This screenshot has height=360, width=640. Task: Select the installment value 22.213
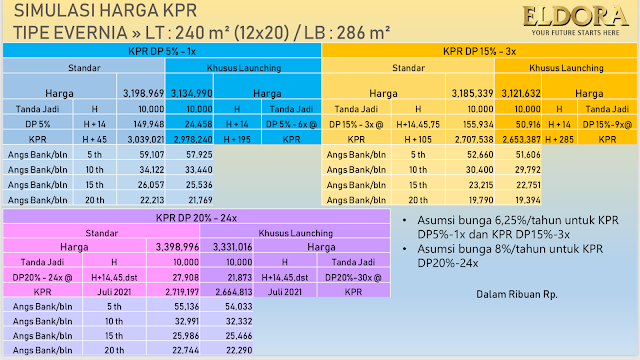coord(152,200)
